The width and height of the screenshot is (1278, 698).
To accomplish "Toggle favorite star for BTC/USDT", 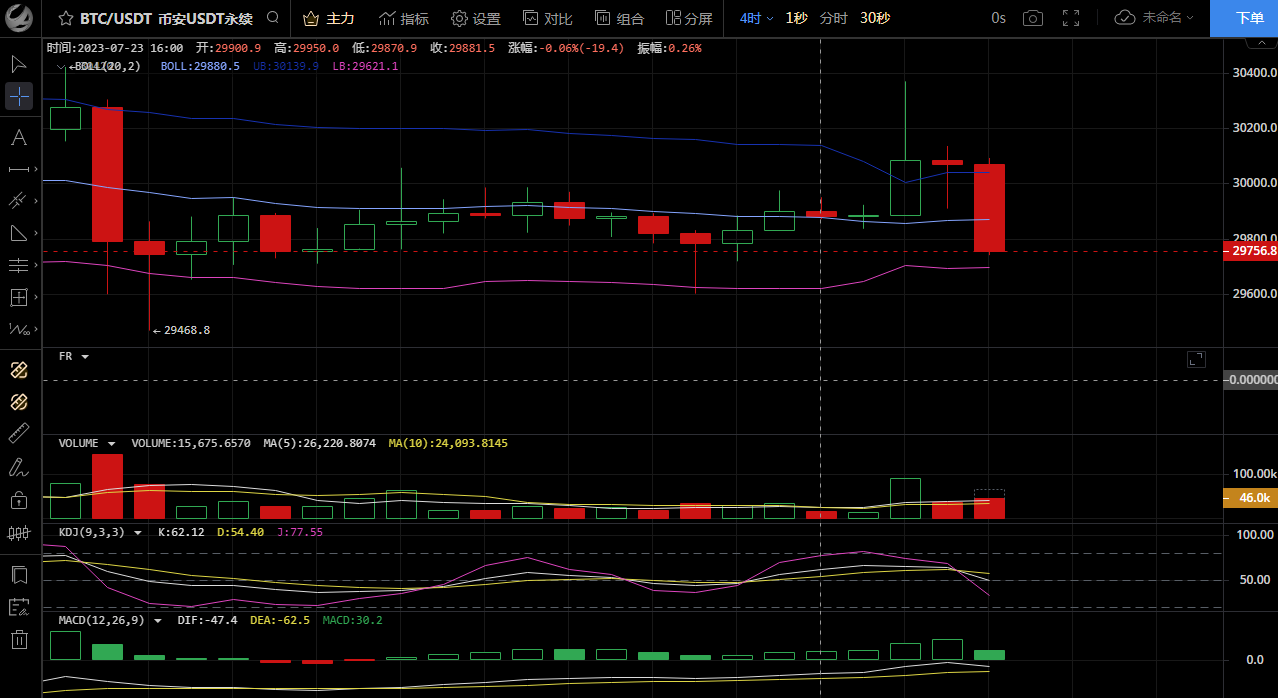I will (x=65, y=18).
